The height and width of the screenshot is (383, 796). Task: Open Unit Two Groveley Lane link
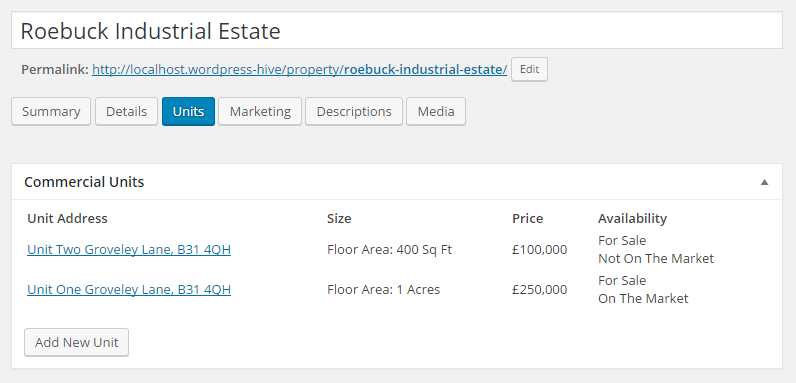tap(129, 249)
